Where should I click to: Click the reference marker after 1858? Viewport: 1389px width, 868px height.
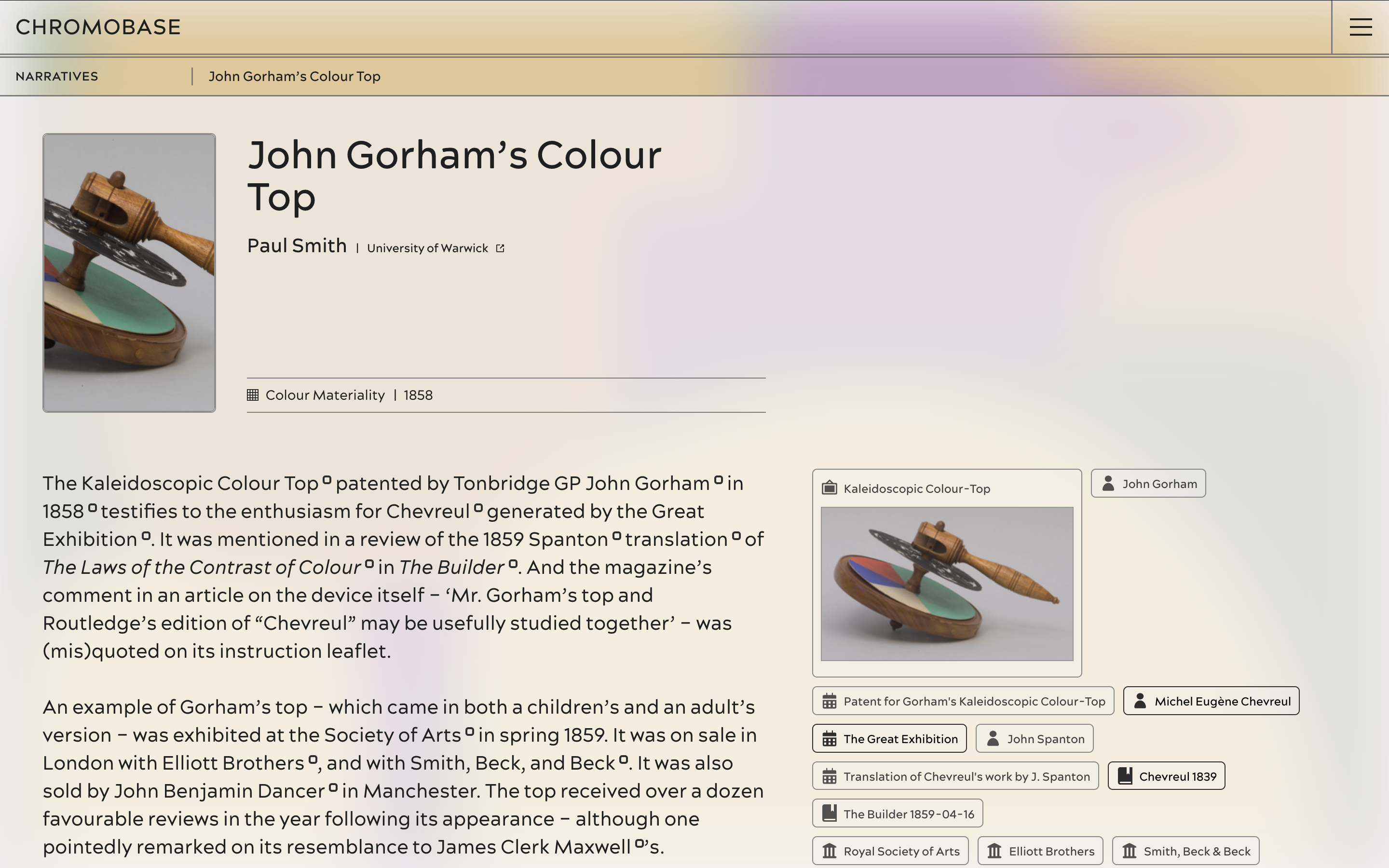click(x=93, y=507)
